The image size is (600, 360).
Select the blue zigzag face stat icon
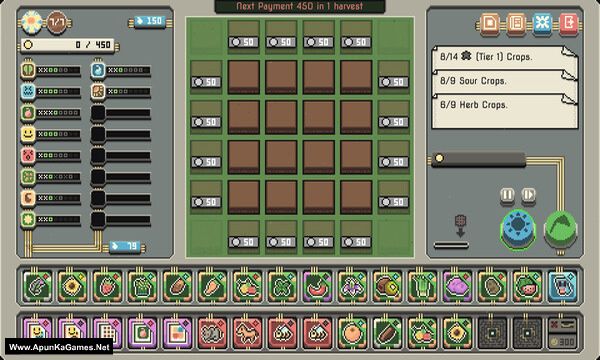tap(28, 92)
